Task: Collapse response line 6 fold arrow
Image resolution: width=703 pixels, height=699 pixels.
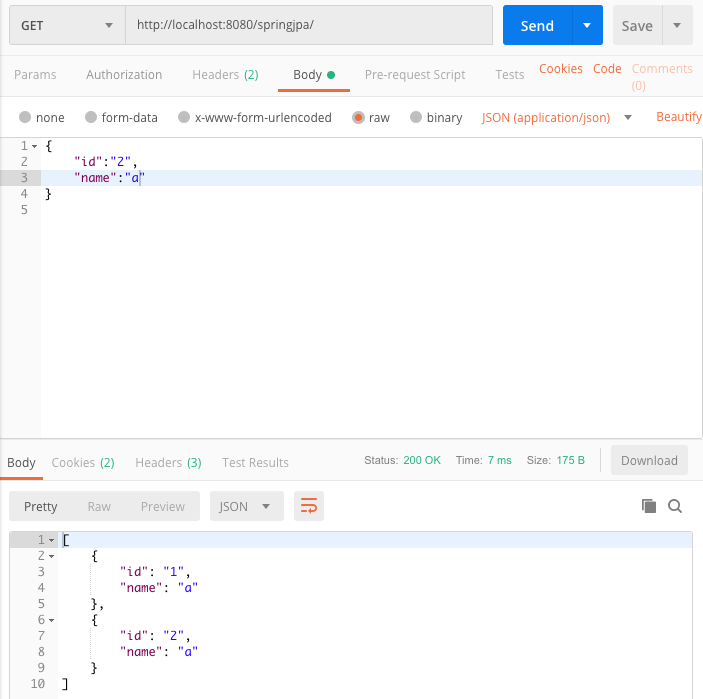Action: [51, 620]
